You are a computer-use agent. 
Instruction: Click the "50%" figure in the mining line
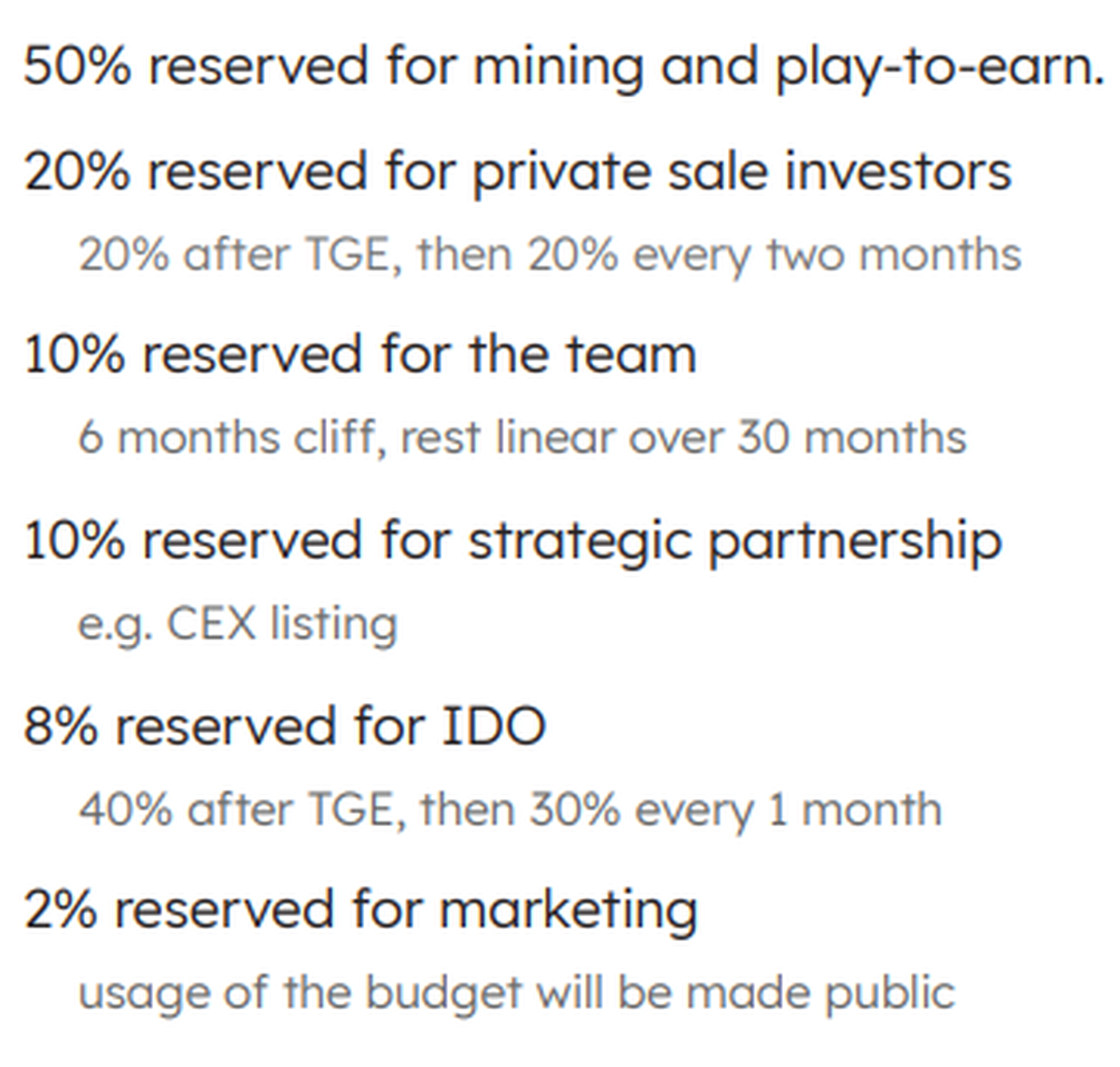(77, 67)
